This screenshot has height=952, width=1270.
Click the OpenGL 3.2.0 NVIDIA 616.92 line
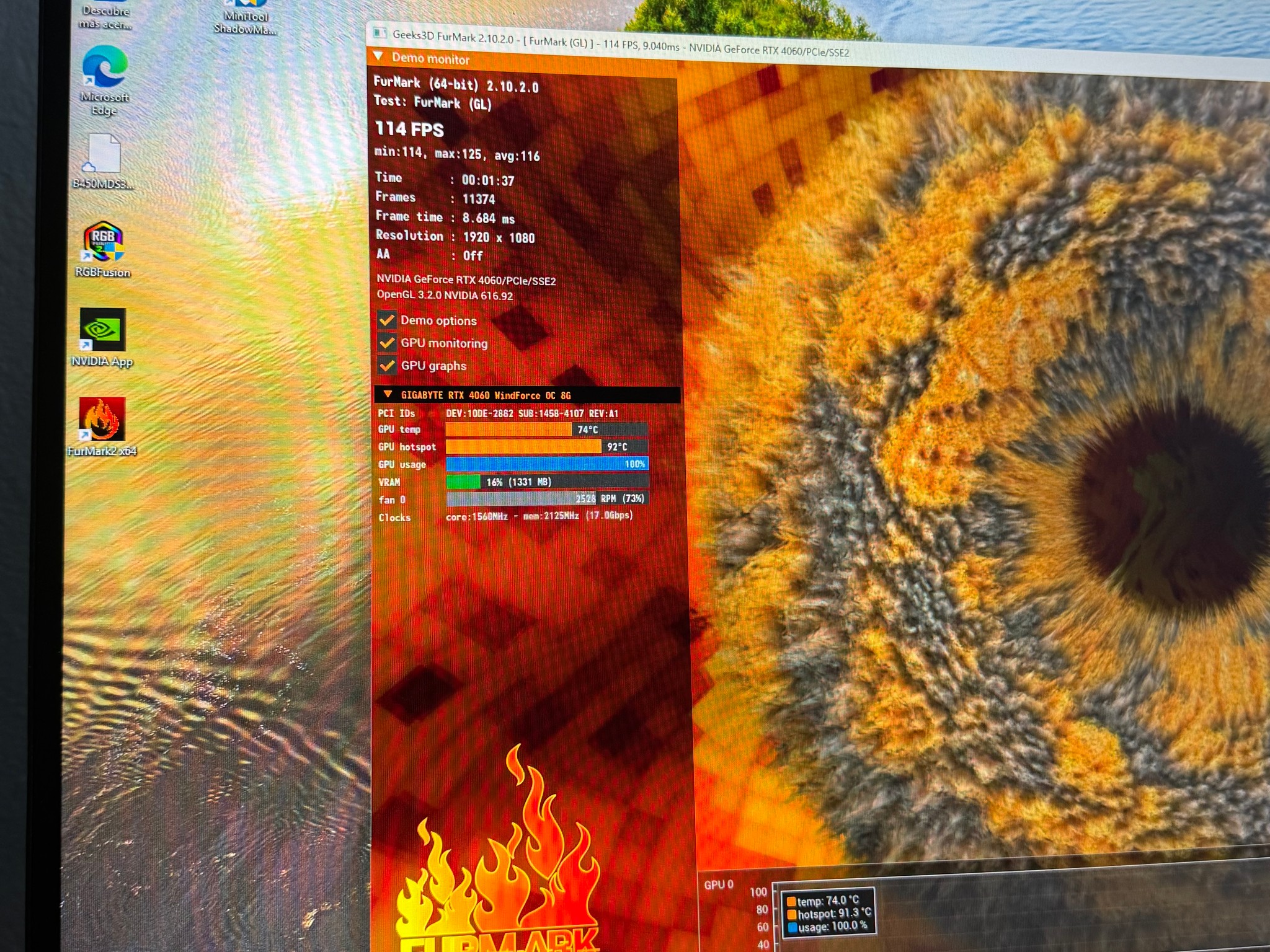click(445, 295)
